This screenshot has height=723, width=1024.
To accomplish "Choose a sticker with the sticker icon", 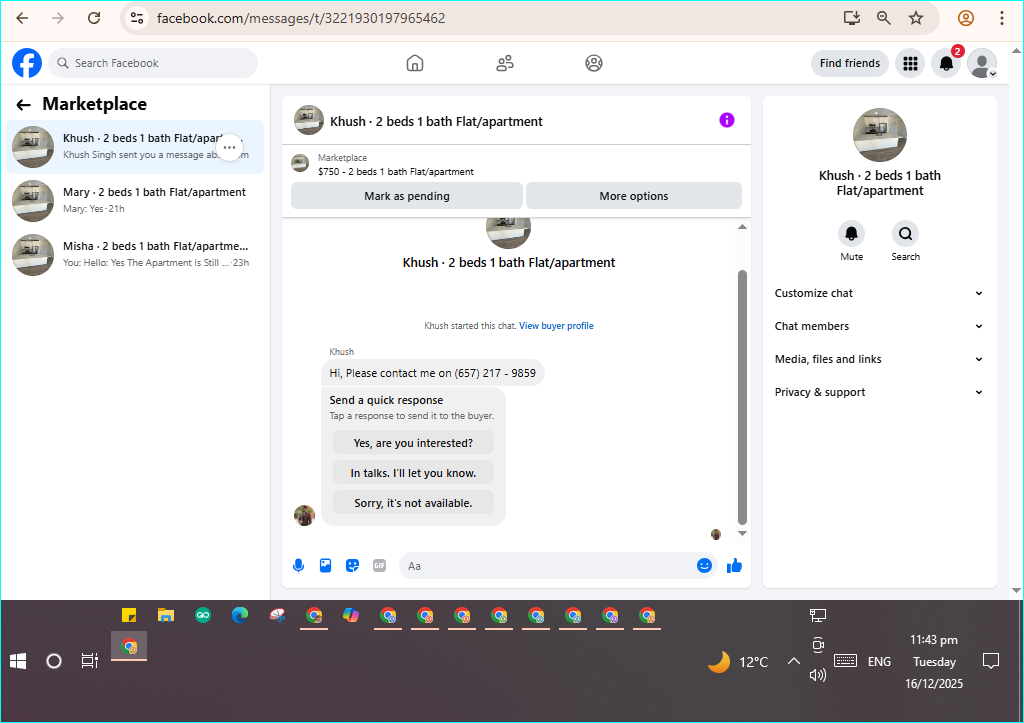I will tap(353, 566).
